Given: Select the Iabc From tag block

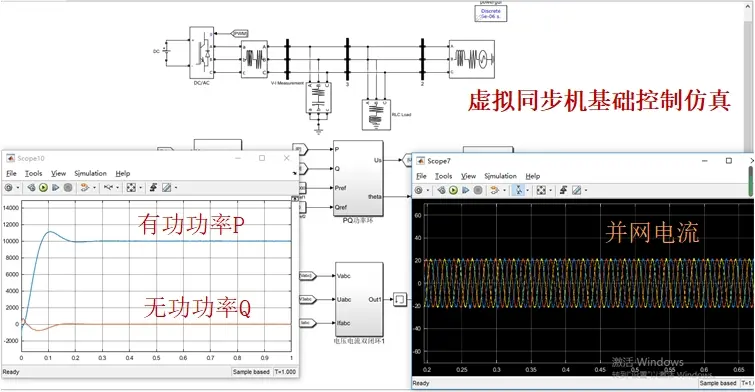Looking at the screenshot, I should 307,323.
